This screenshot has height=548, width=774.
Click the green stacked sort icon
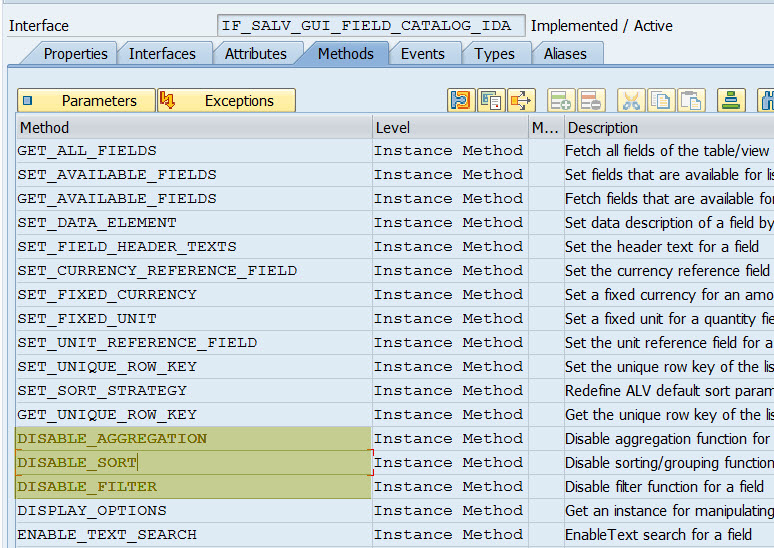pos(731,101)
